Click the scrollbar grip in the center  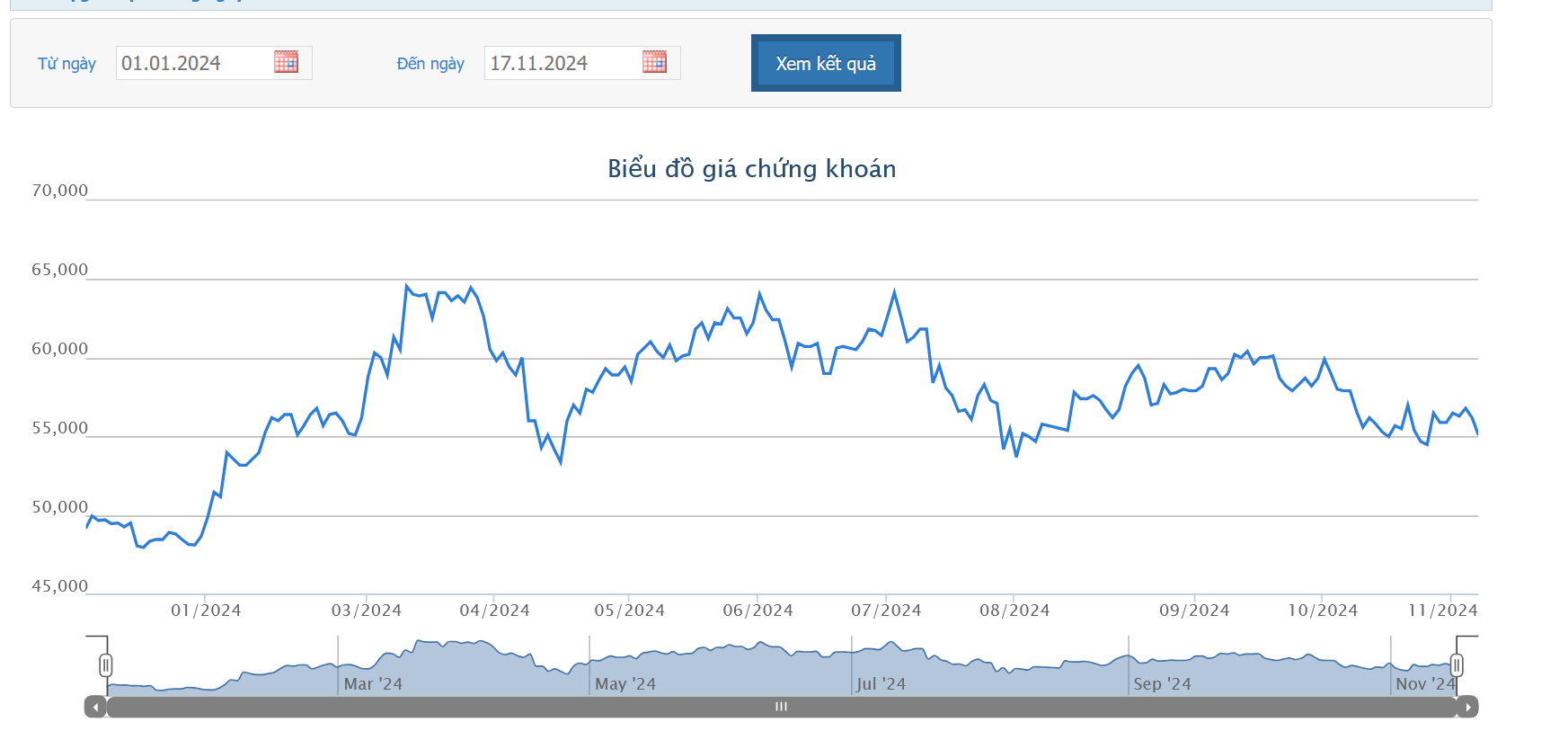[x=781, y=708]
